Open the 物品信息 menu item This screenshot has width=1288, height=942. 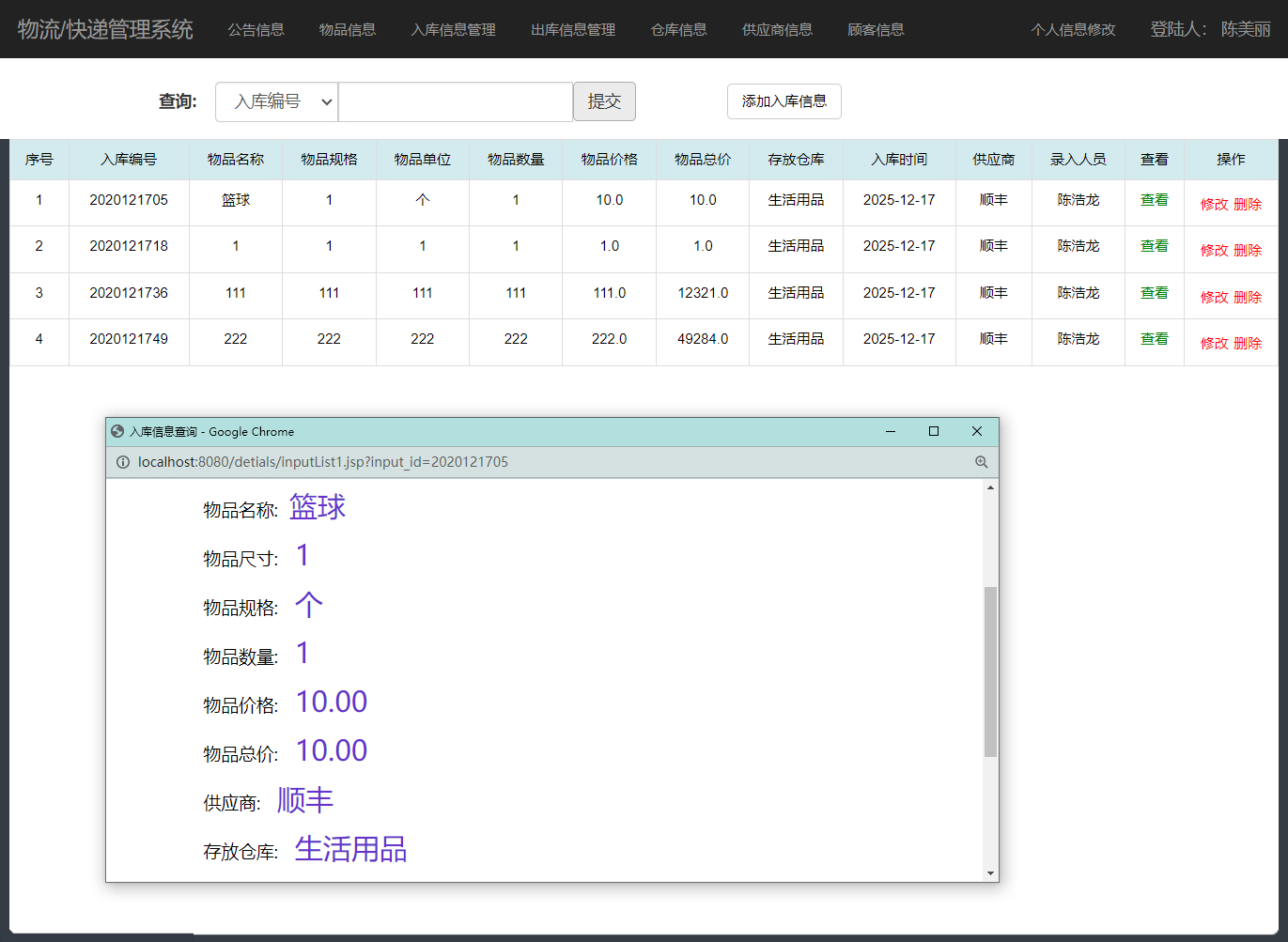click(x=347, y=29)
